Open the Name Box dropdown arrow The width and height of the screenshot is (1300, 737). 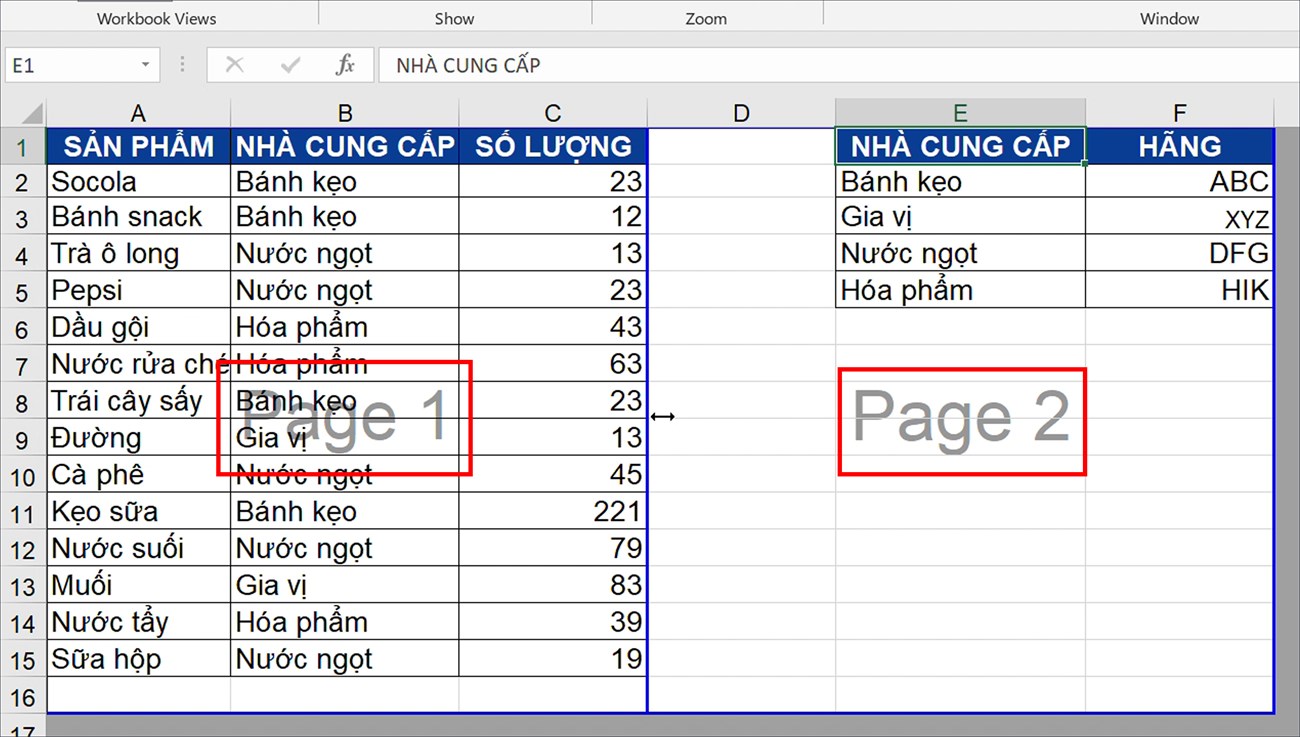point(145,65)
